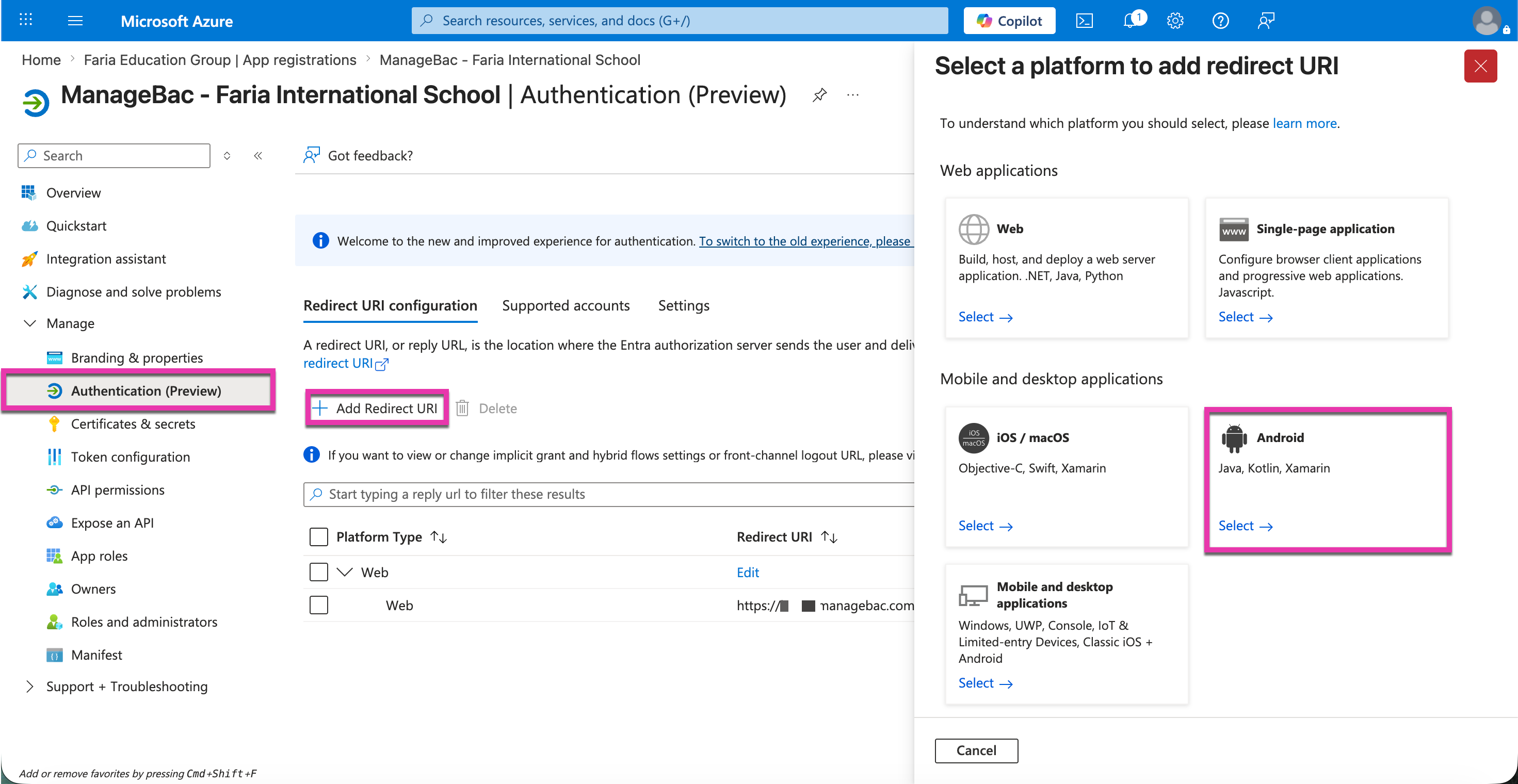Open Quickstart in the sidebar
Image resolution: width=1518 pixels, height=784 pixels.
(76, 225)
